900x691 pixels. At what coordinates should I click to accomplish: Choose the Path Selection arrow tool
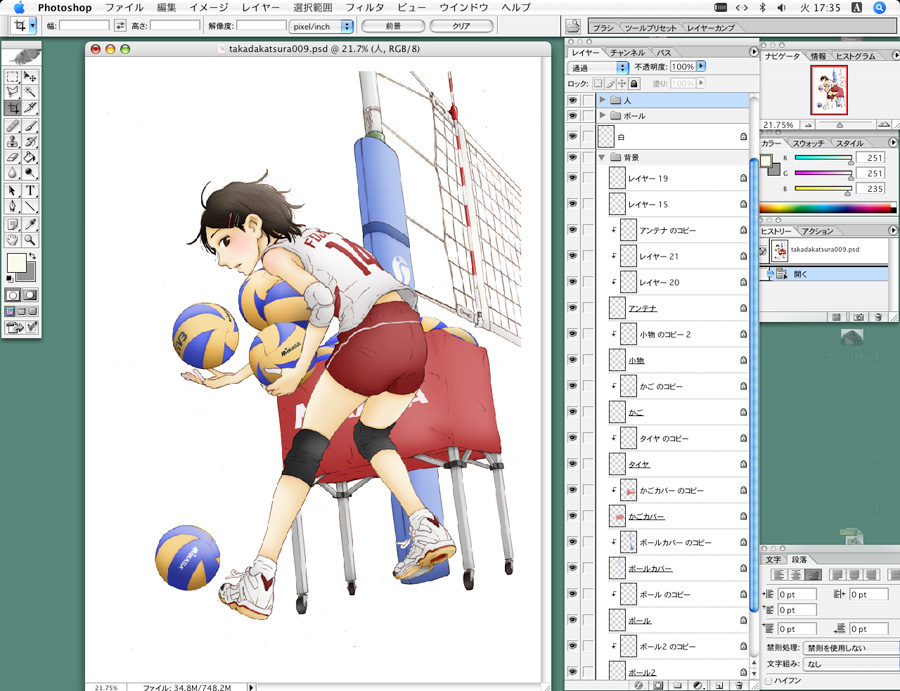pos(13,191)
